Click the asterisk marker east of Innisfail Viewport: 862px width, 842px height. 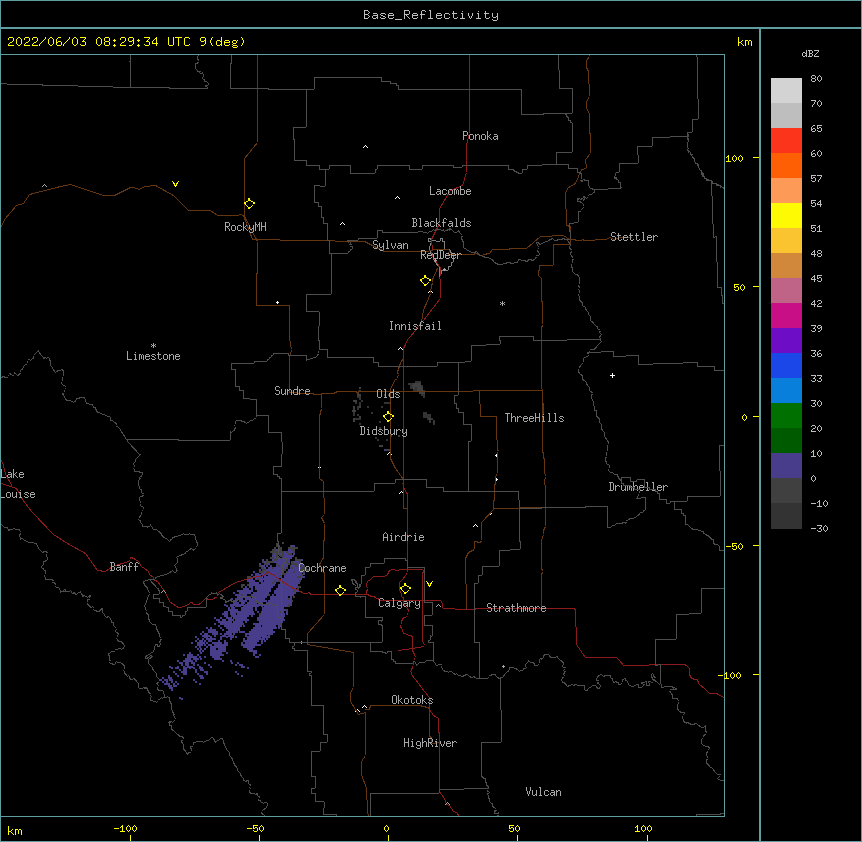(502, 304)
